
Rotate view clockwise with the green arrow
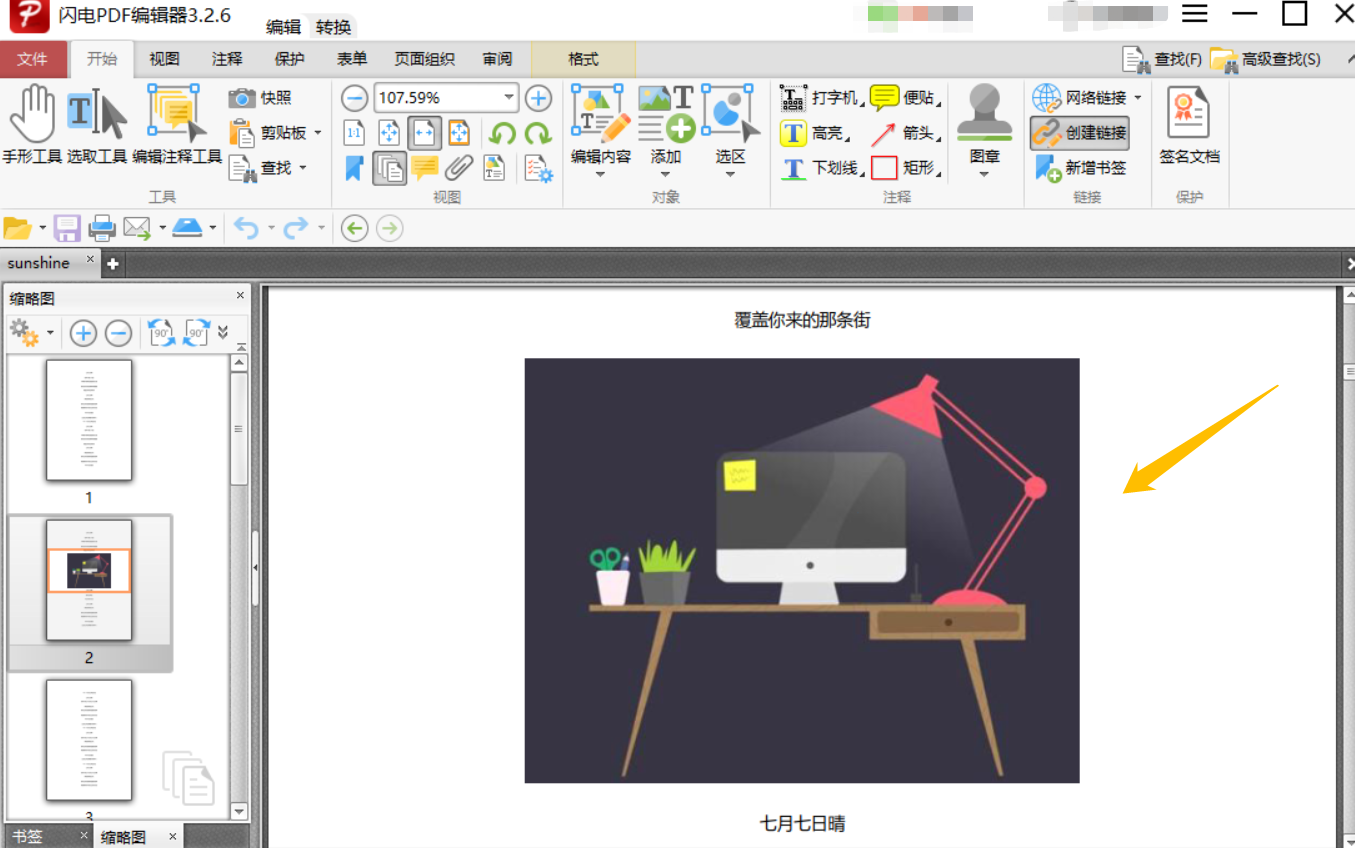(x=538, y=132)
